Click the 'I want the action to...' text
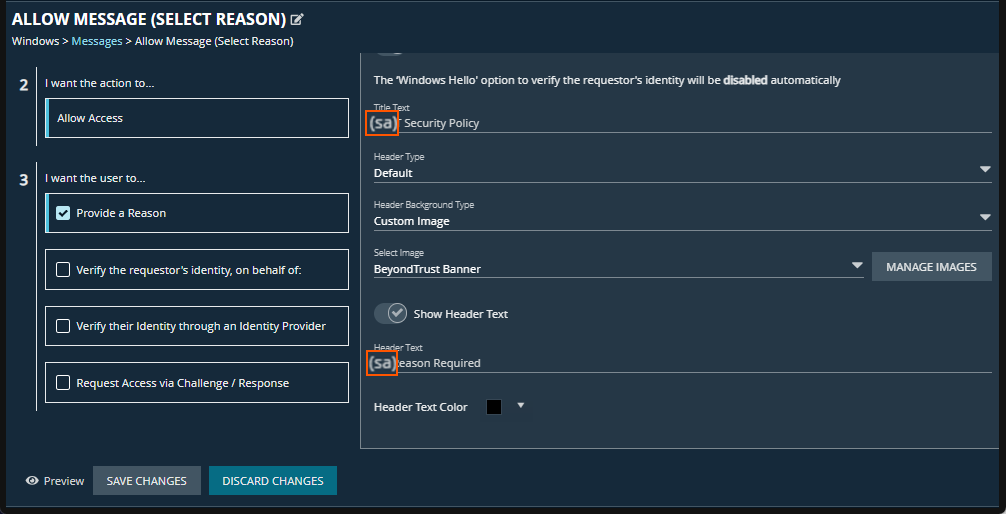The height and width of the screenshot is (514, 1006). click(x=99, y=83)
